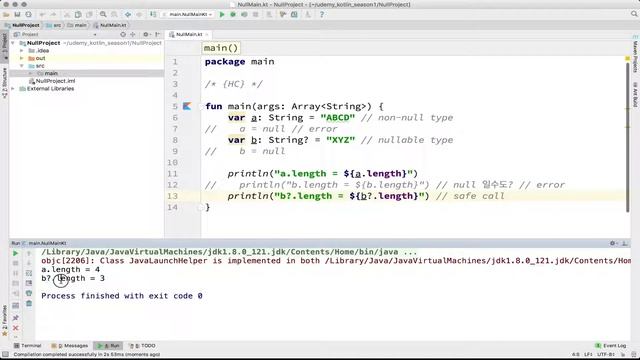Viewport: 640px width, 360px height.
Task: Click the yellow inspection indicator in editor corner
Action: point(627,59)
